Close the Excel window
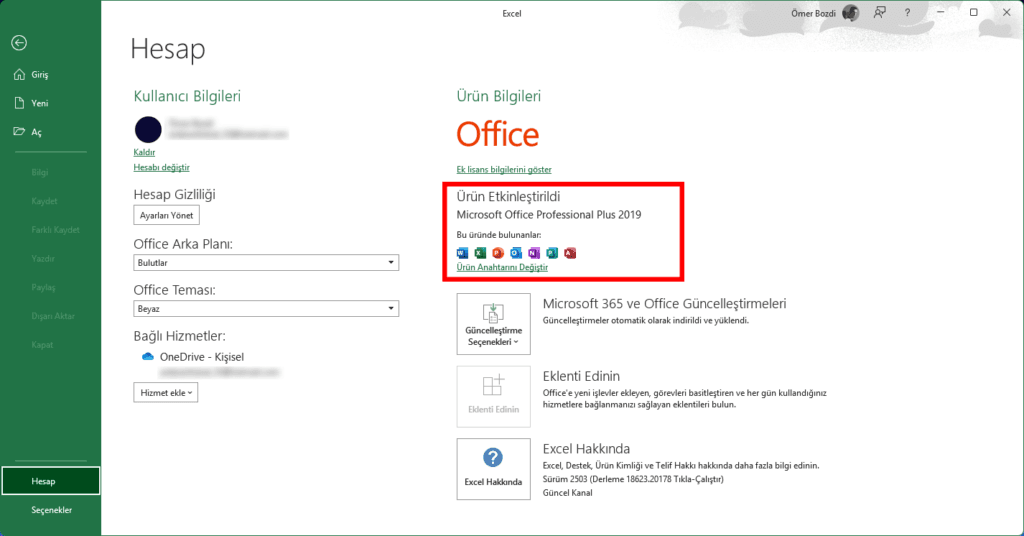Screen dimensions: 1024x536 pyautogui.click(x=1006, y=12)
